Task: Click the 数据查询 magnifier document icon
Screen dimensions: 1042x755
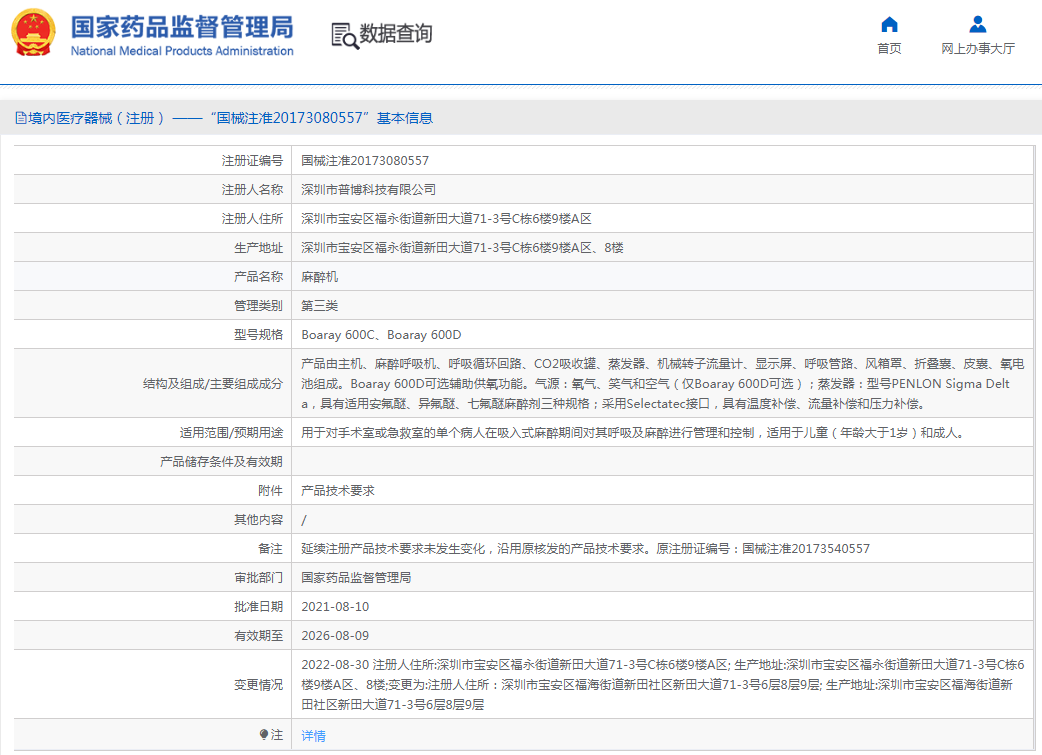Action: 344,35
